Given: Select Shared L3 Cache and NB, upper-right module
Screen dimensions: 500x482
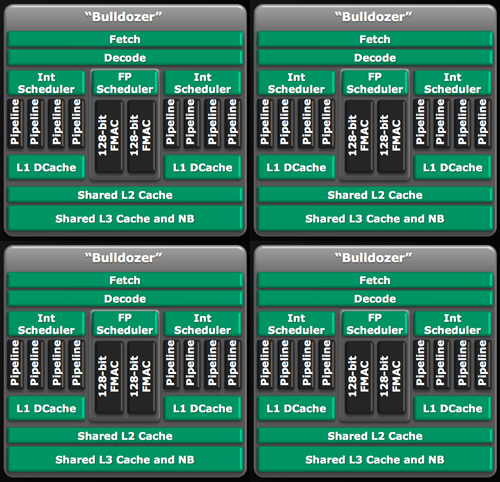Looking at the screenshot, I should tap(375, 219).
